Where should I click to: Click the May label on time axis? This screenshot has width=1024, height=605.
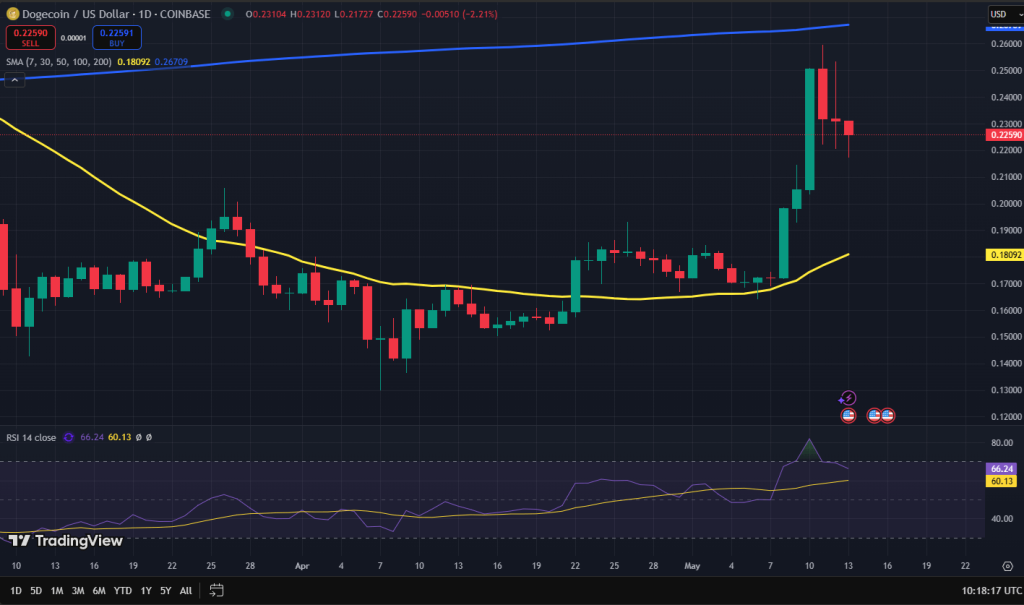(692, 566)
